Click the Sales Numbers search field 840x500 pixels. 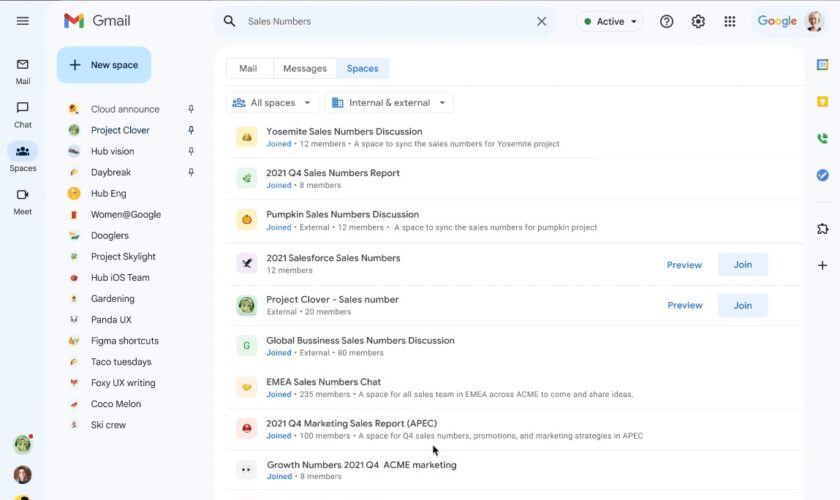tap(385, 21)
